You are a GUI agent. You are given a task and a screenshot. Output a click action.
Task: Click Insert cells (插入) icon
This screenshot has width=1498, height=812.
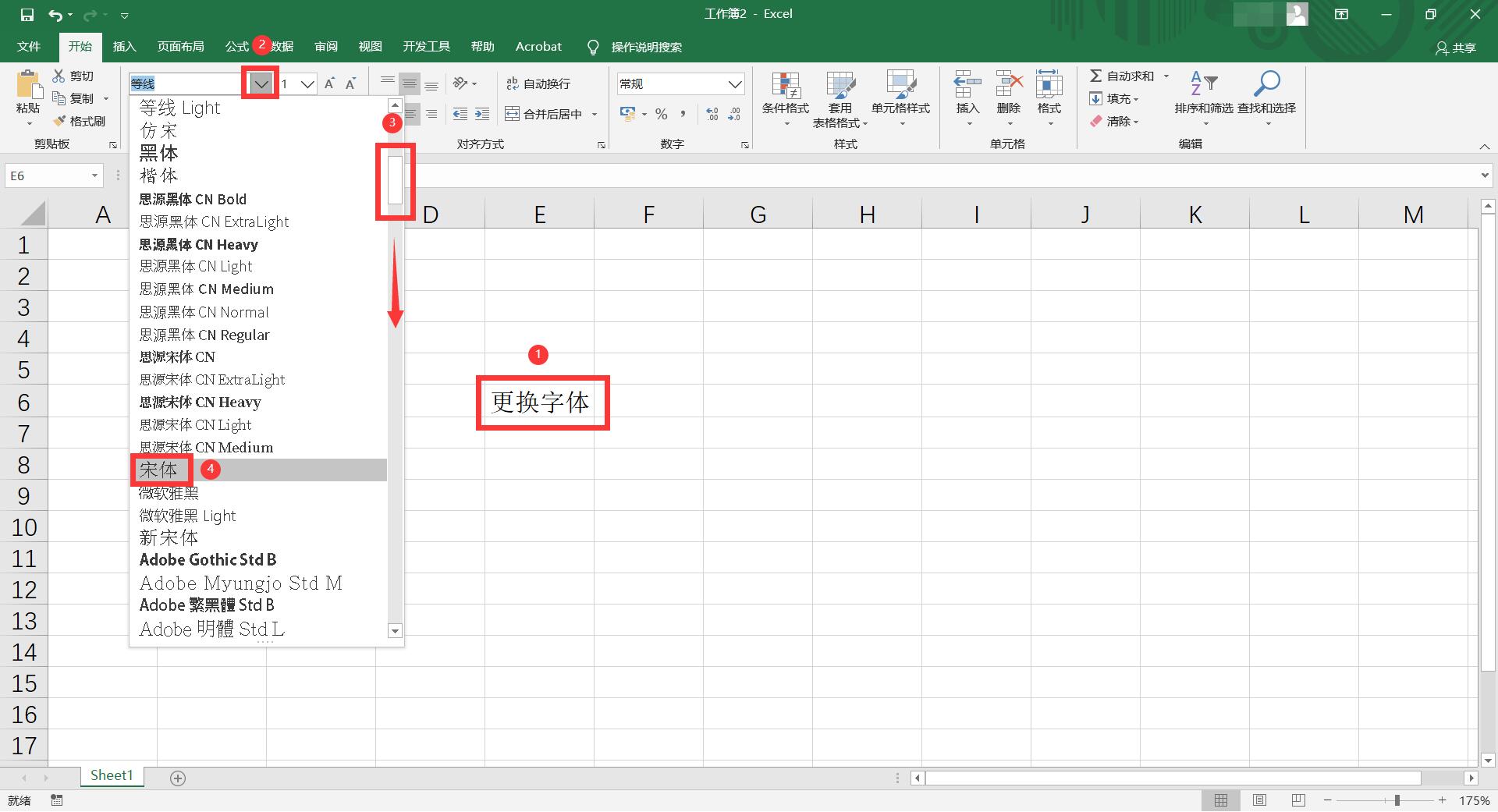(x=967, y=83)
